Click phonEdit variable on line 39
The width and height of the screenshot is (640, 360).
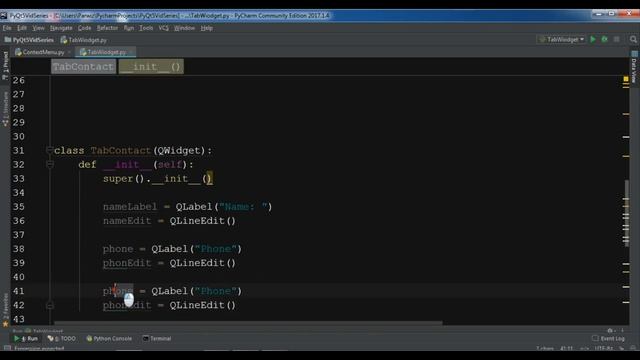click(x=127, y=263)
